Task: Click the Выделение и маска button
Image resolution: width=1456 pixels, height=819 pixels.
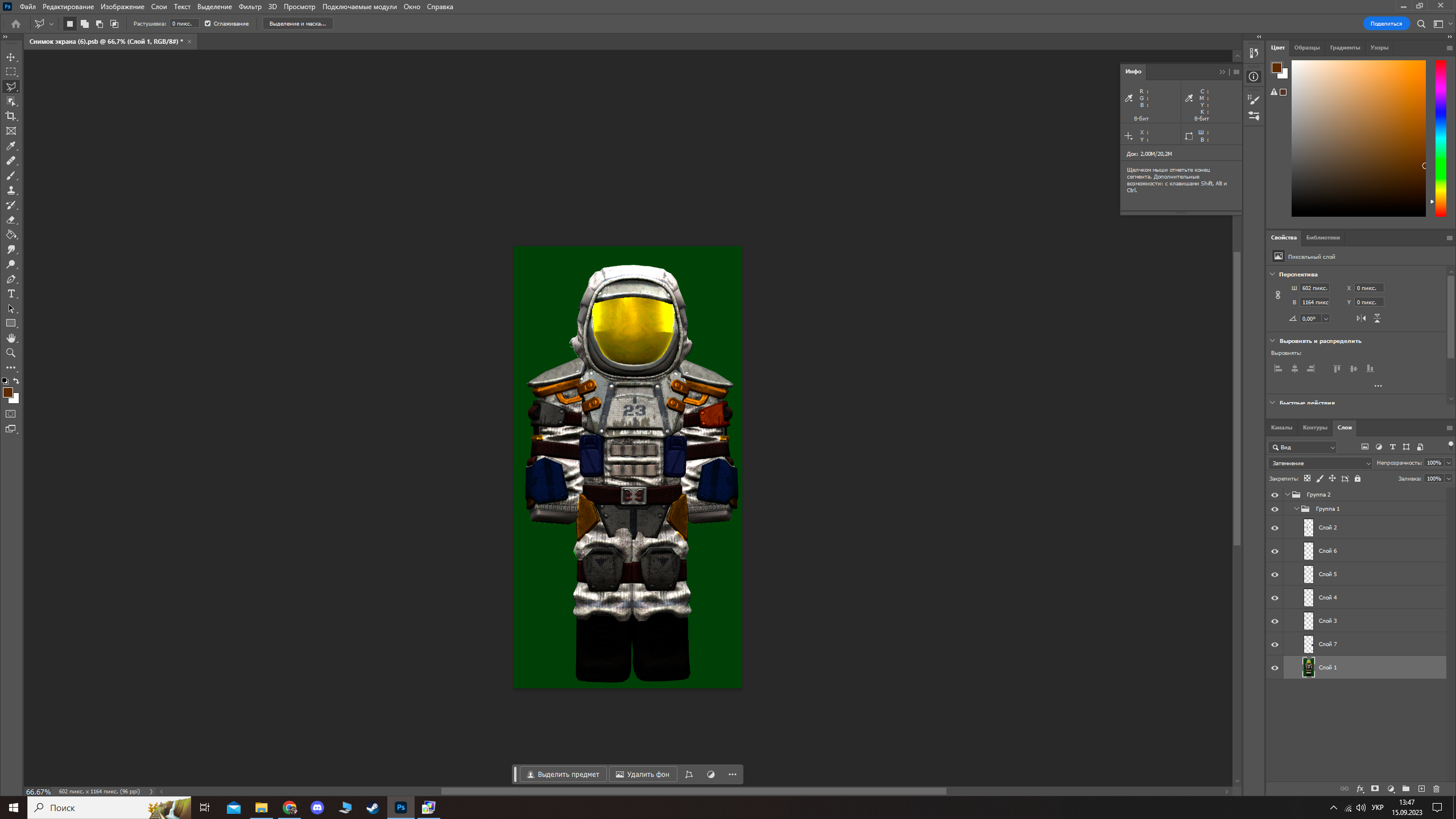Action: (297, 24)
